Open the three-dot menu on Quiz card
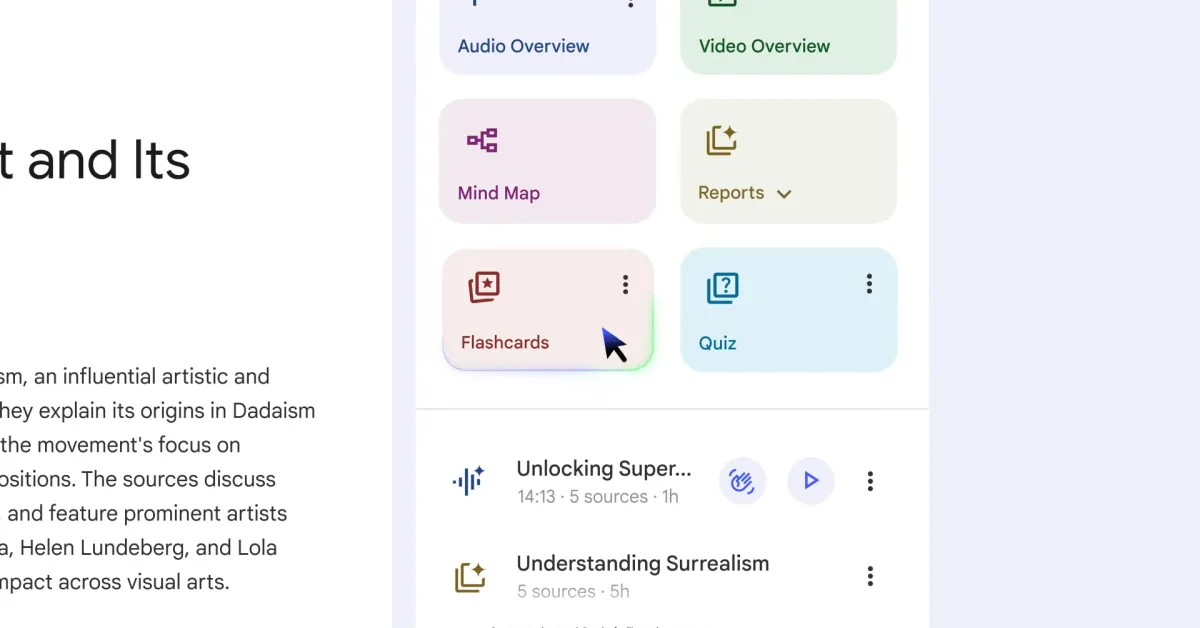 (x=868, y=284)
